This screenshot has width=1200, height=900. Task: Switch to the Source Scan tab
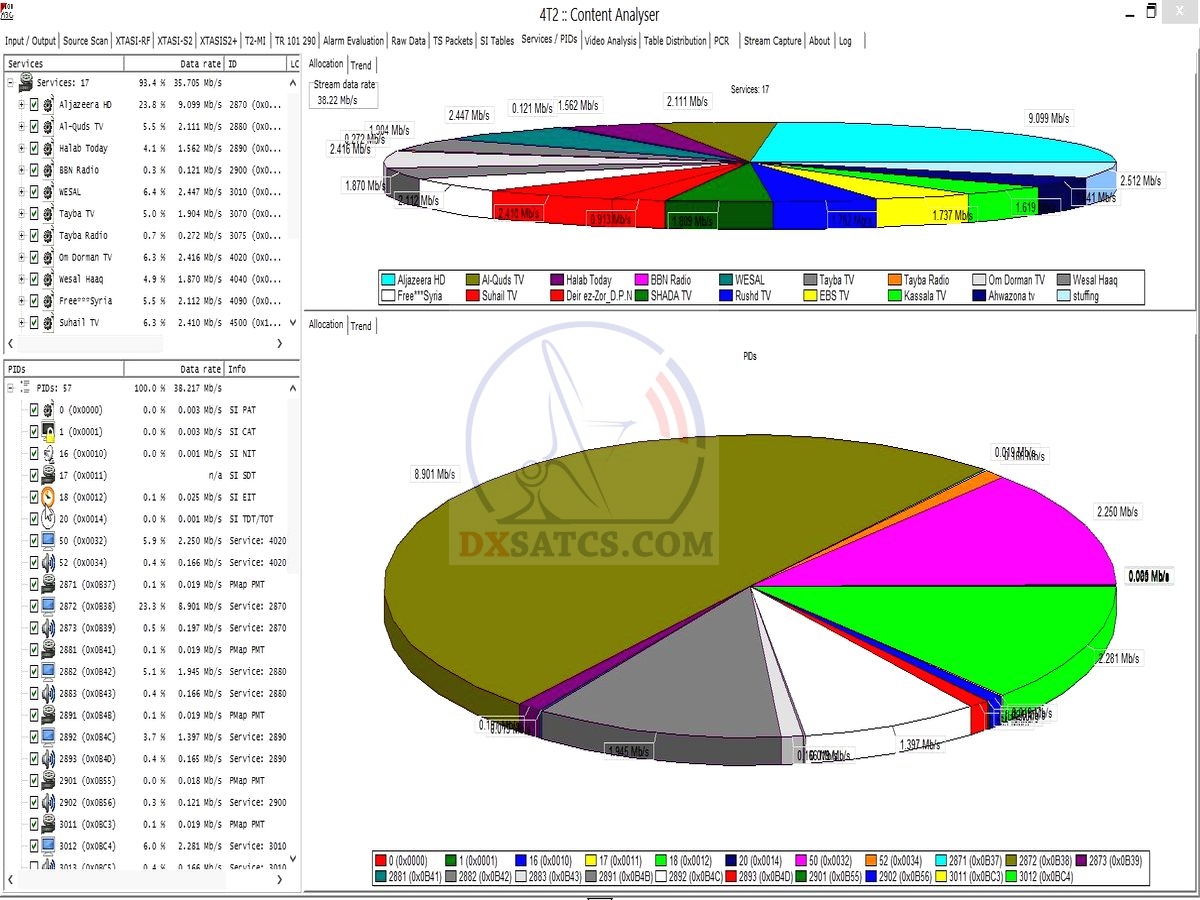point(86,41)
